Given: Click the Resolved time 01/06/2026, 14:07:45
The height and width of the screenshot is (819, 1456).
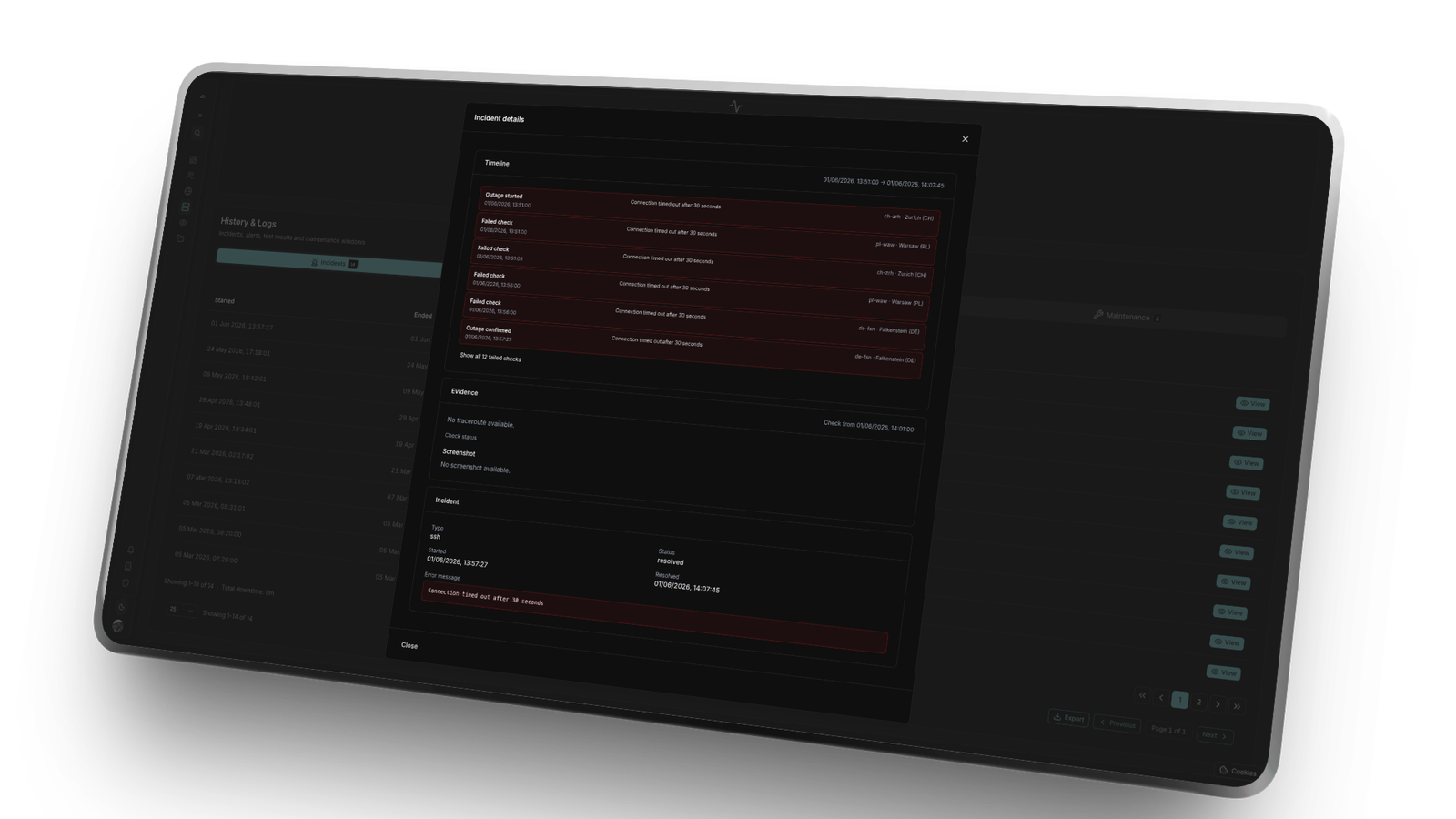Looking at the screenshot, I should click(x=686, y=587).
